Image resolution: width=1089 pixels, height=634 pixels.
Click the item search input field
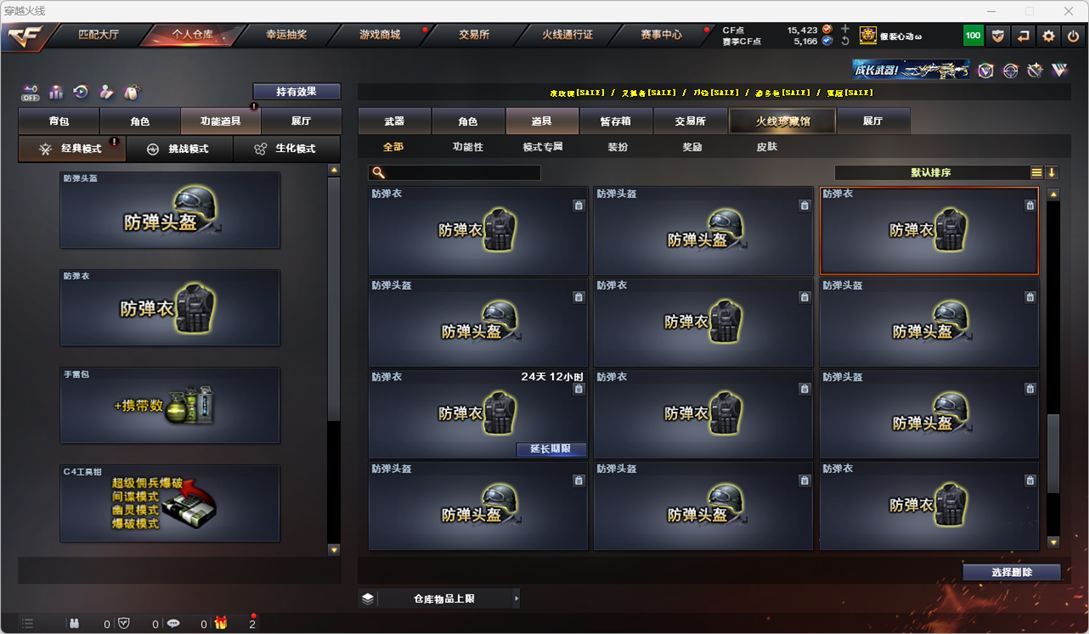[454, 172]
